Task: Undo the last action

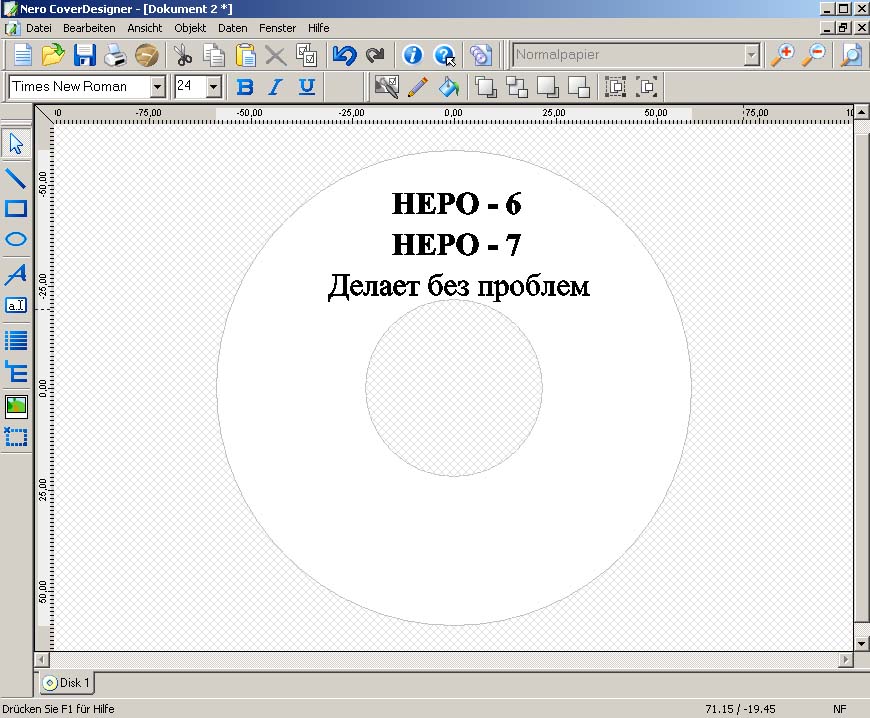Action: pyautogui.click(x=344, y=55)
